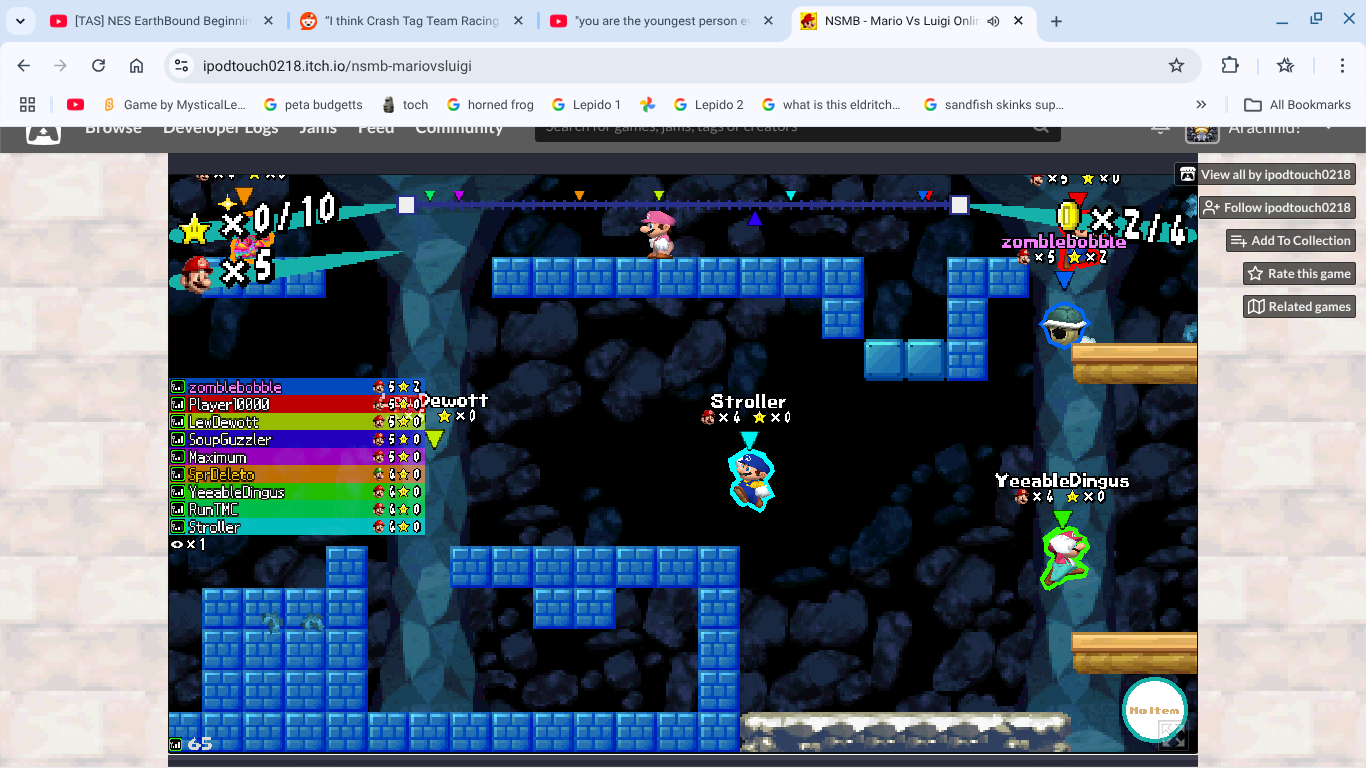
Task: Open the Game by MysticalLe bookmark
Action: 174,104
